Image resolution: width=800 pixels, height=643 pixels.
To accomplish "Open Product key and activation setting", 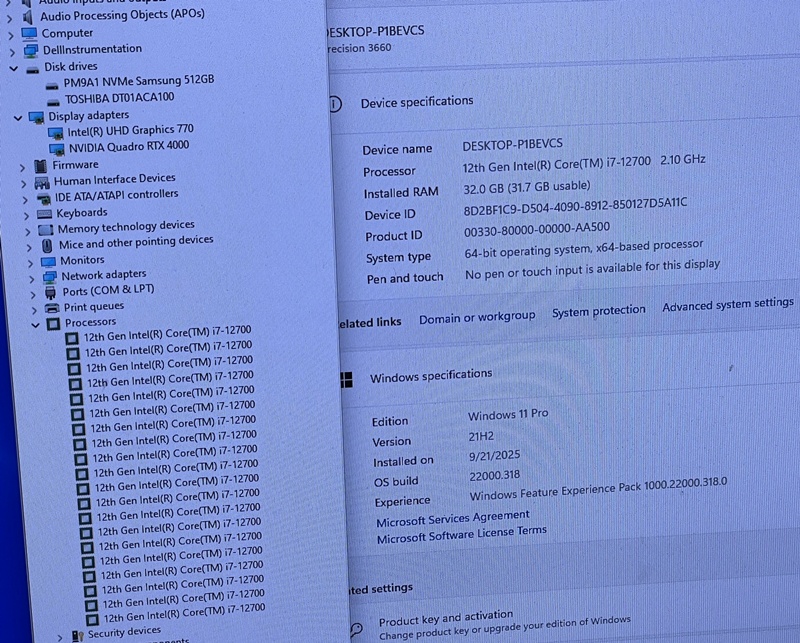I will pos(445,618).
